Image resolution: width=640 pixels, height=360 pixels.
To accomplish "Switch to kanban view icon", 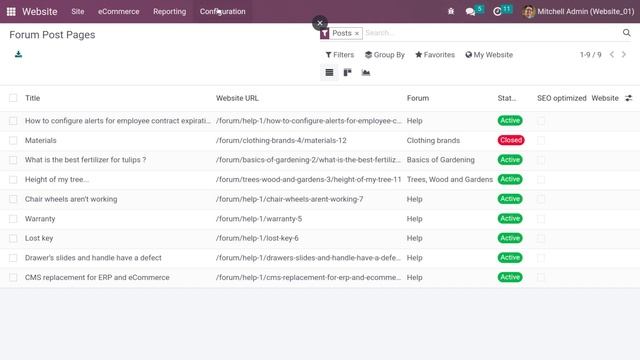I will (x=347, y=73).
